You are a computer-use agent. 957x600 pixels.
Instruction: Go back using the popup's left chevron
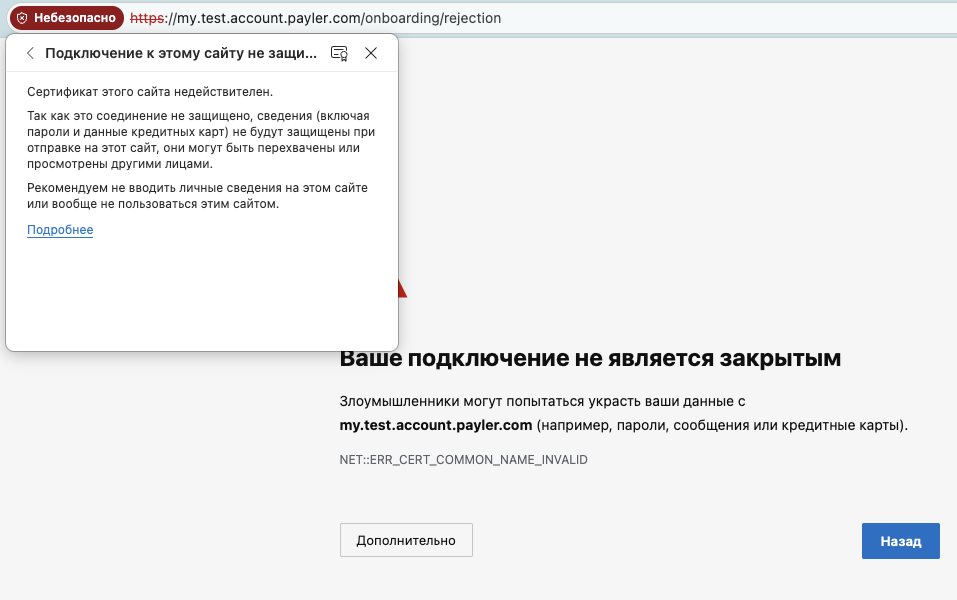coord(30,54)
